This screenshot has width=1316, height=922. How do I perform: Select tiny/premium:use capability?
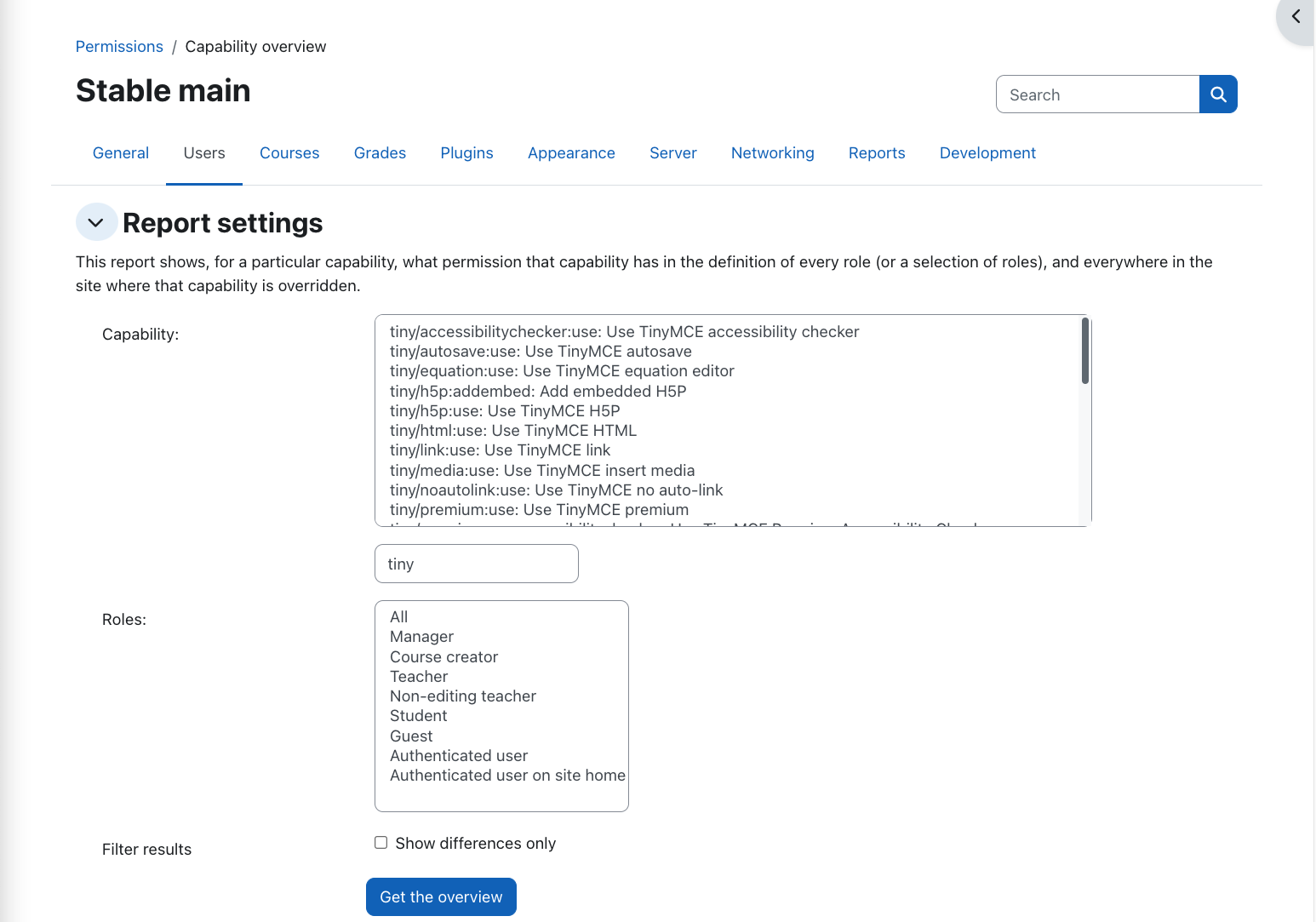539,510
